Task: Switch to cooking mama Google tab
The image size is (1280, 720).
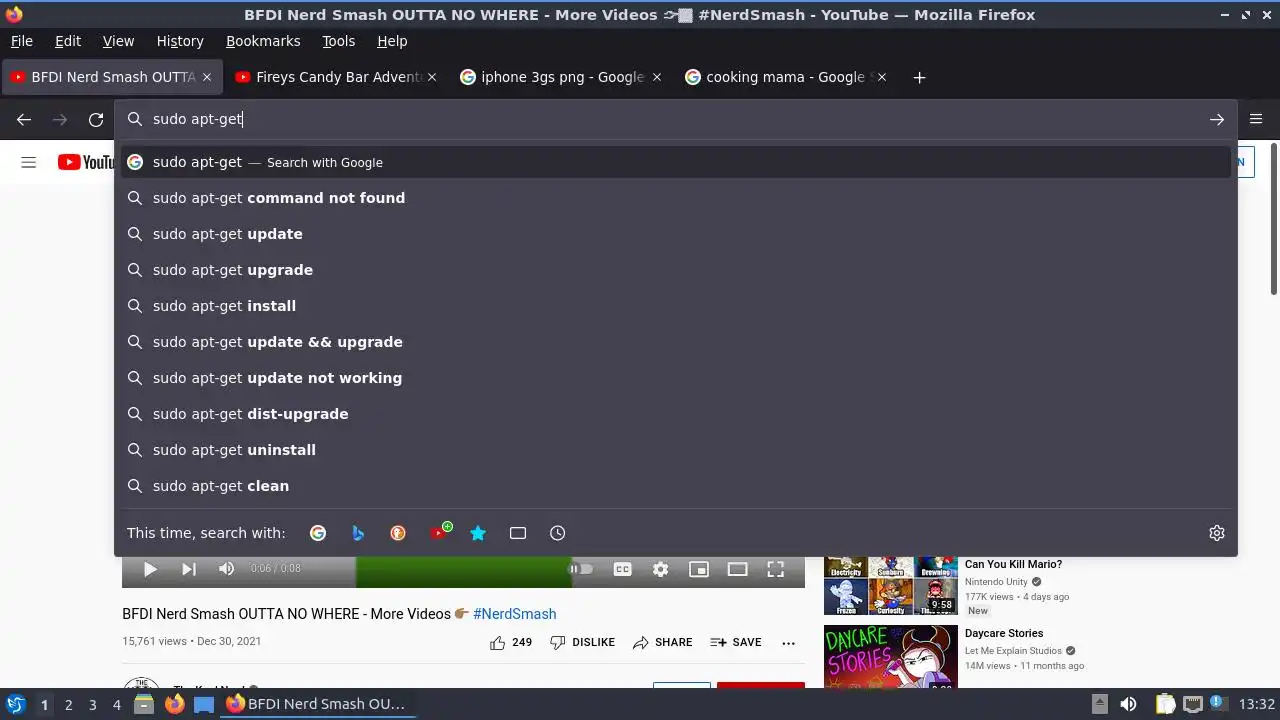Action: click(785, 77)
